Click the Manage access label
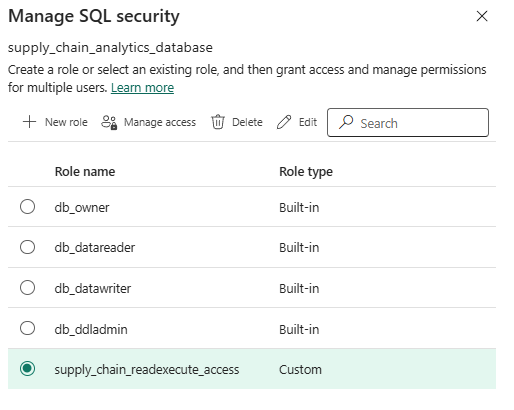The height and width of the screenshot is (410, 514). [x=160, y=122]
